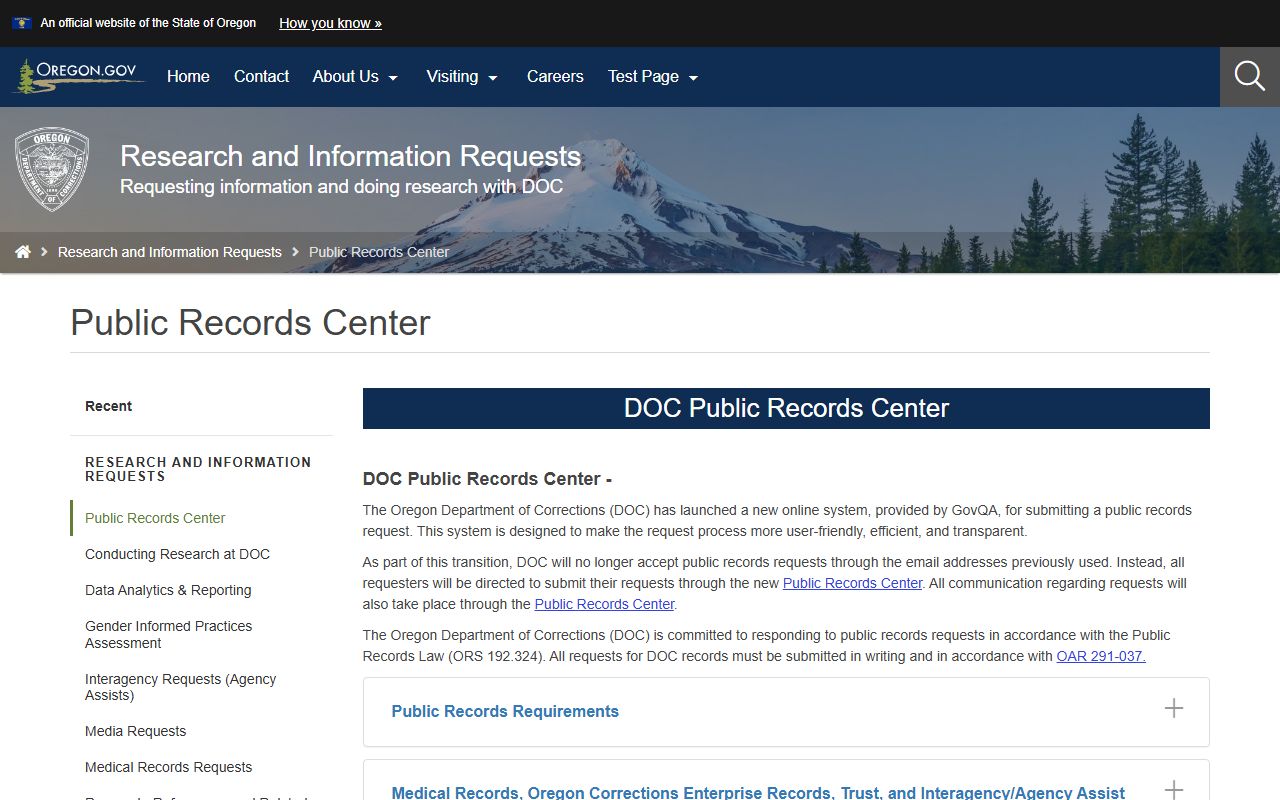This screenshot has height=800, width=1280.
Task: Click the Public Records Requirements heading
Action: click(x=505, y=711)
